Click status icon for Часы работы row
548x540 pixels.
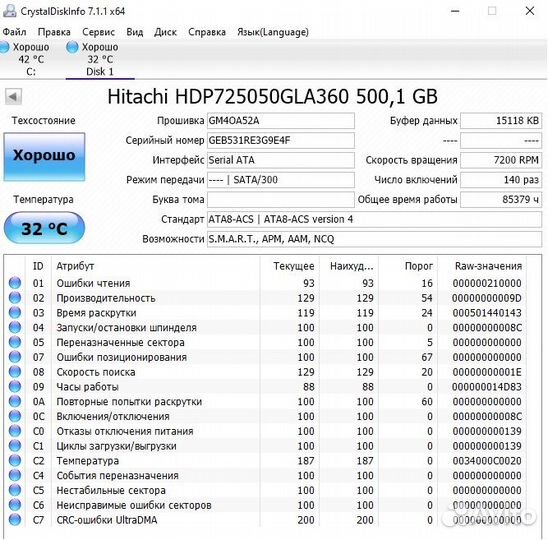[15, 386]
